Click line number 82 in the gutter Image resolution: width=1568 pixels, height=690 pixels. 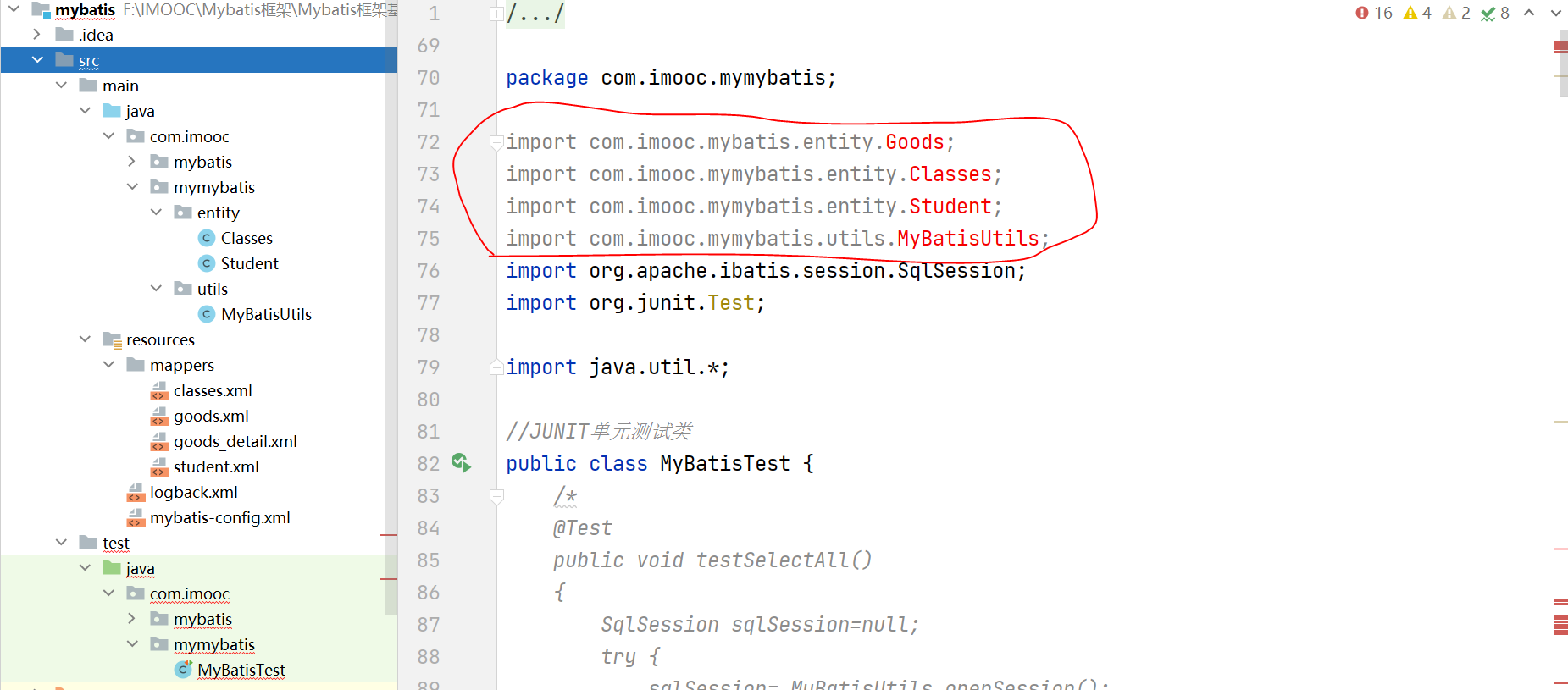429,464
